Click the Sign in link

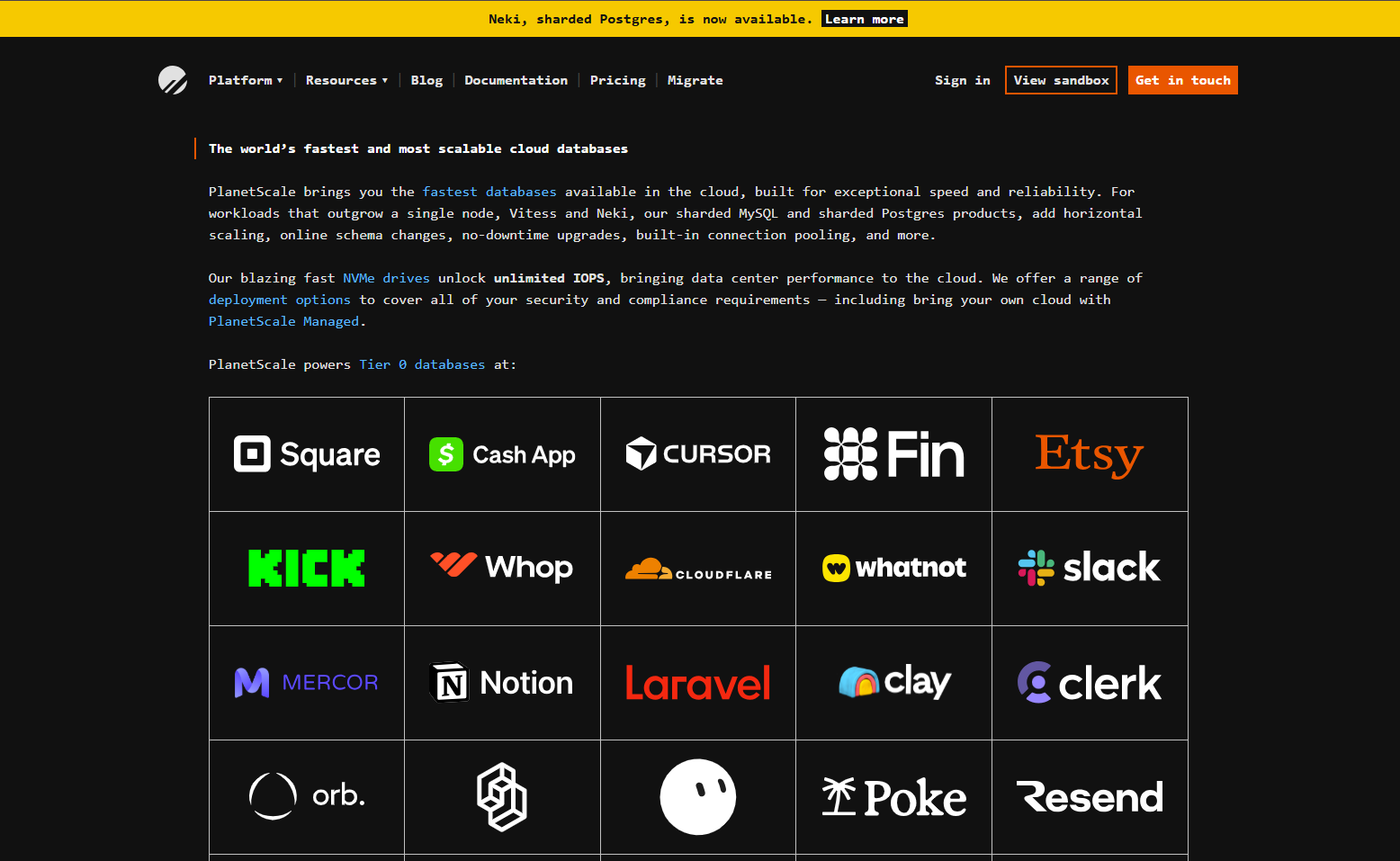coord(963,80)
